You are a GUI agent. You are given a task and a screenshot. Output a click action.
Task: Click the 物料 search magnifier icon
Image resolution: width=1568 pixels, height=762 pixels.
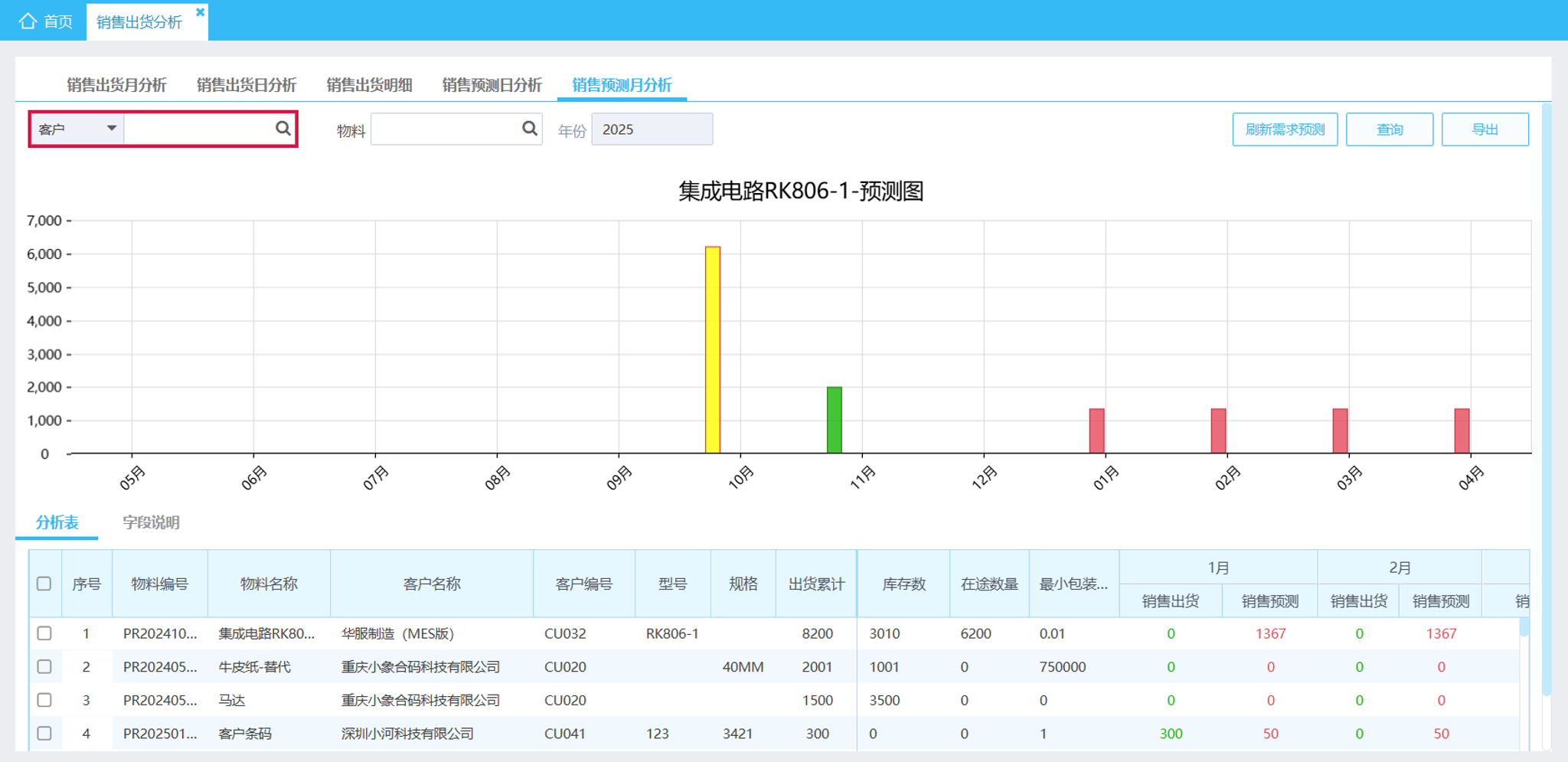point(530,129)
